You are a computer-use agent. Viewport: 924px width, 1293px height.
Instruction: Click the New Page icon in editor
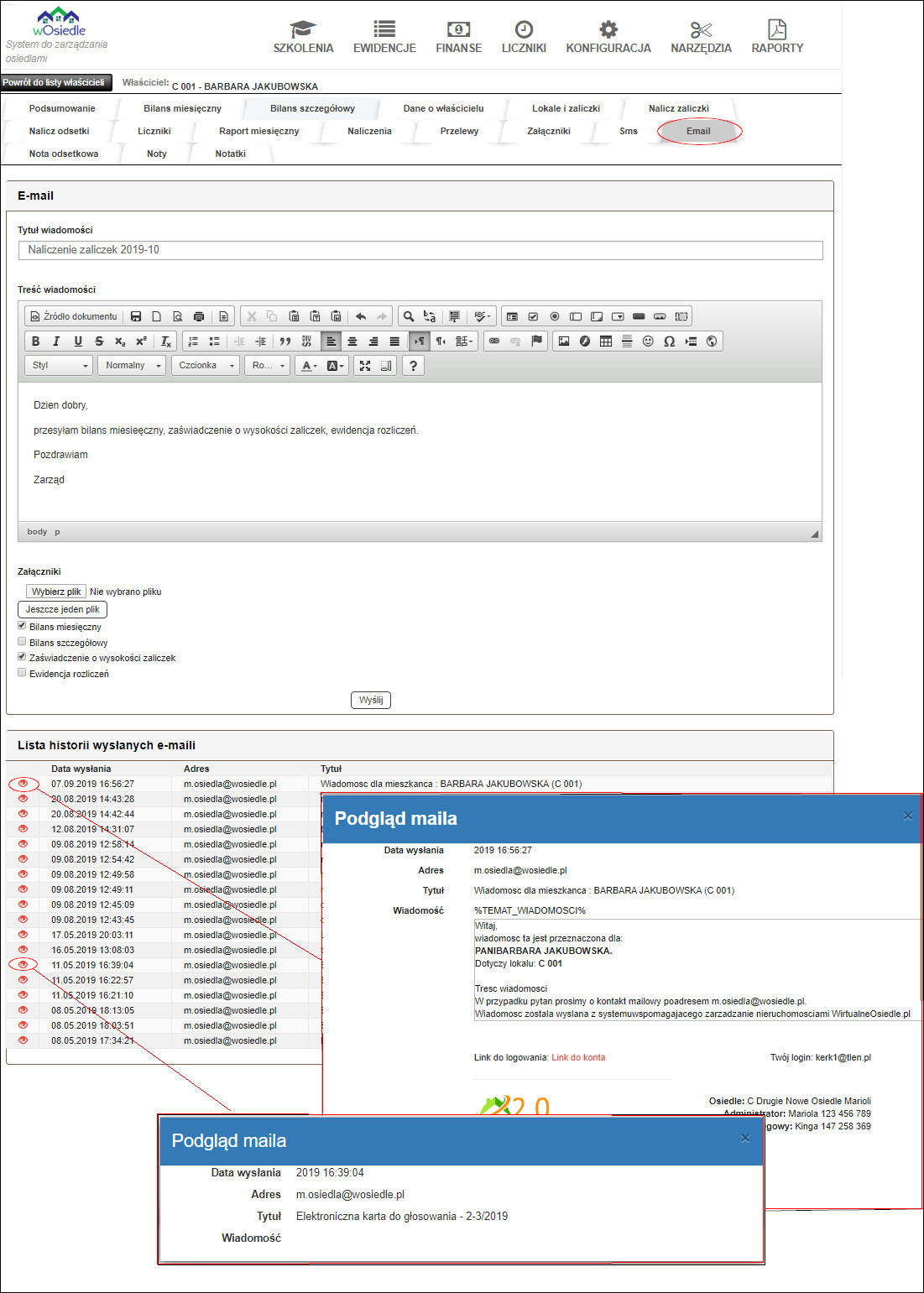157,316
